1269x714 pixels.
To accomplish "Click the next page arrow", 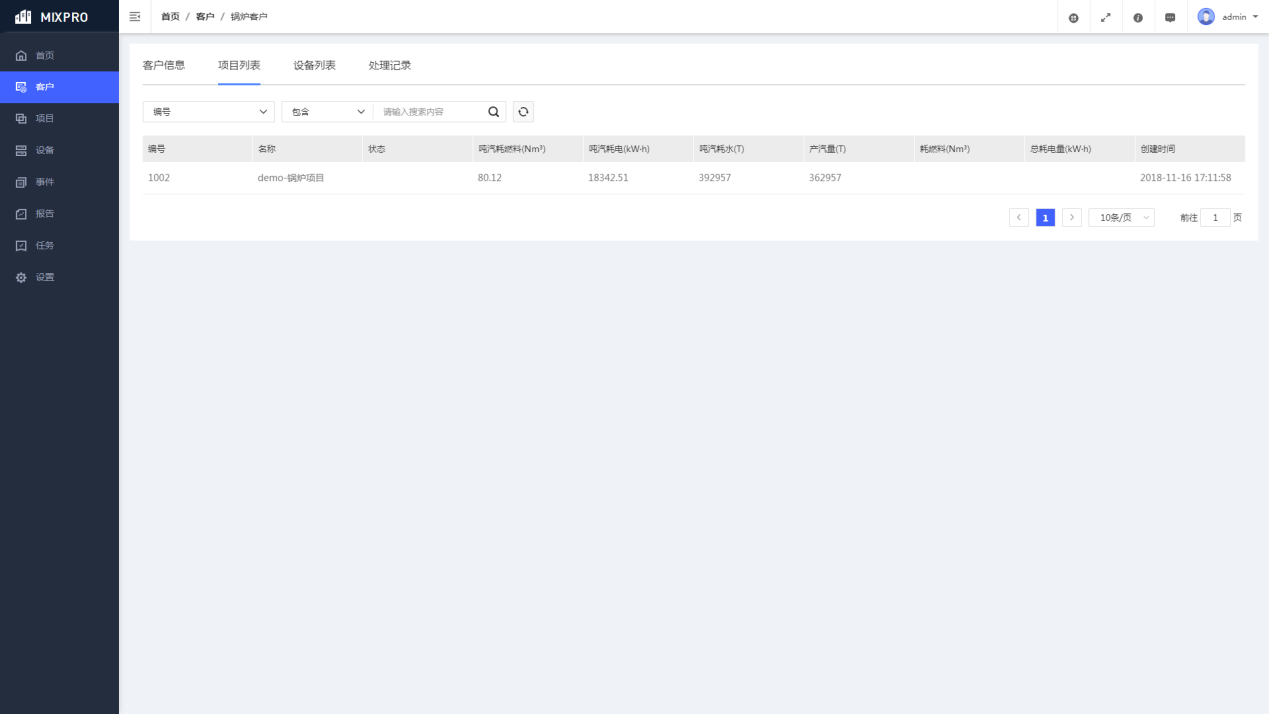I will coord(1072,218).
